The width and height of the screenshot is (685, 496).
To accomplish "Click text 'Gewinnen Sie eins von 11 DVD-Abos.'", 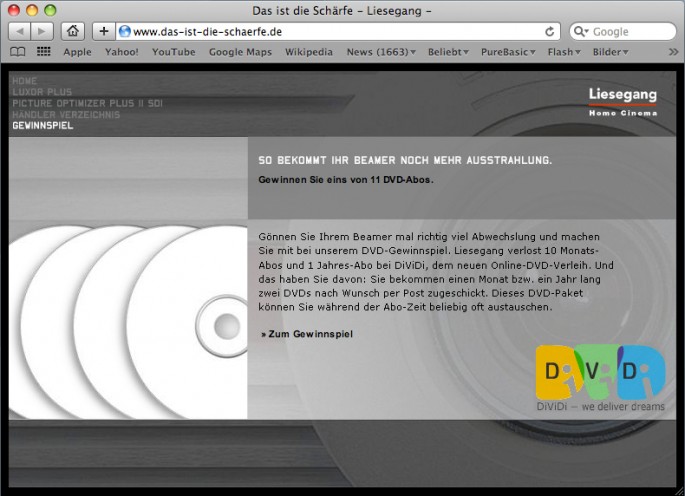I will [x=346, y=180].
